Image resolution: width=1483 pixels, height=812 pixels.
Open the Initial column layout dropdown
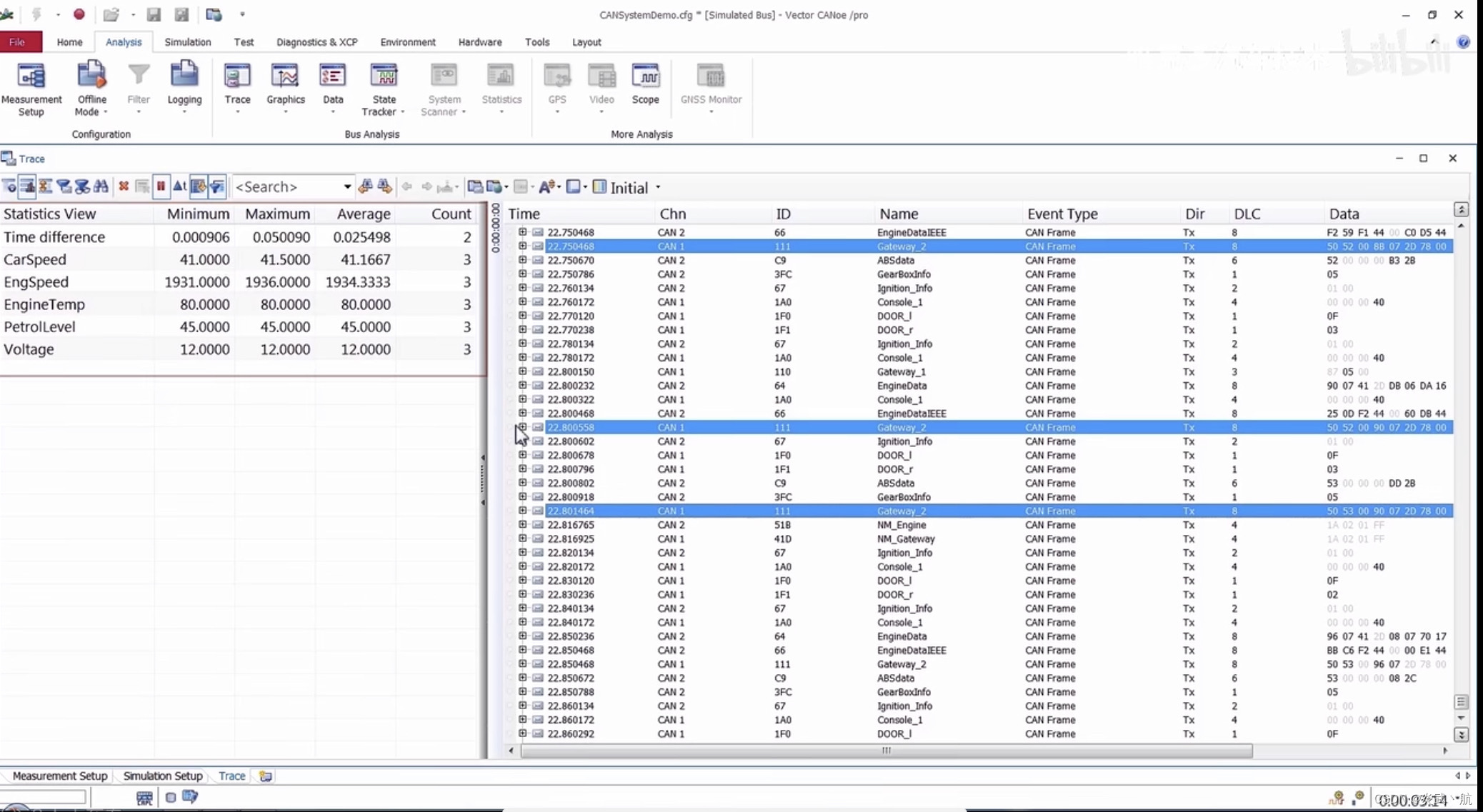coord(658,188)
